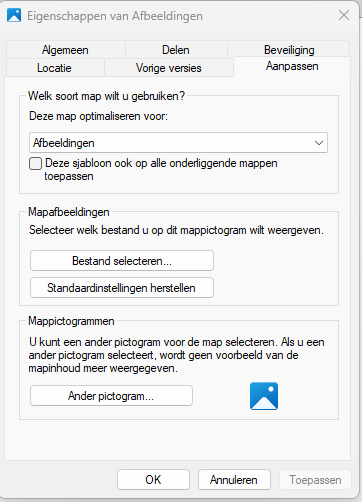The image size is (362, 502).
Task: Close the Eigenschappen van Afbeeldingen dialog
Action: pyautogui.click(x=344, y=15)
